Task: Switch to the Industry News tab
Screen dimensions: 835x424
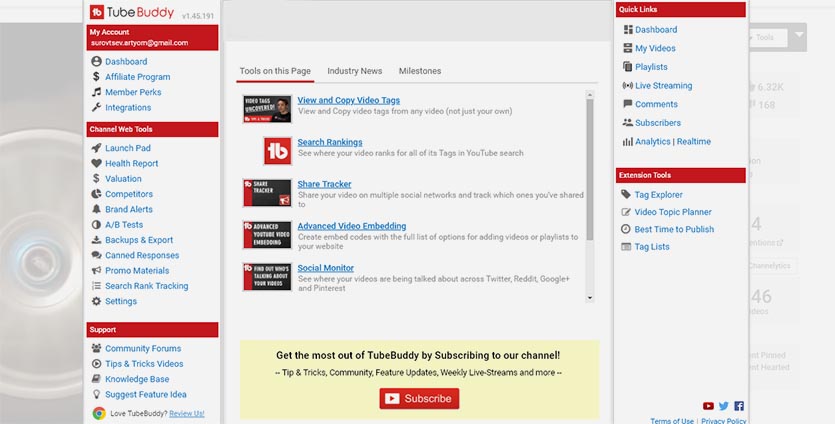Action: point(355,71)
